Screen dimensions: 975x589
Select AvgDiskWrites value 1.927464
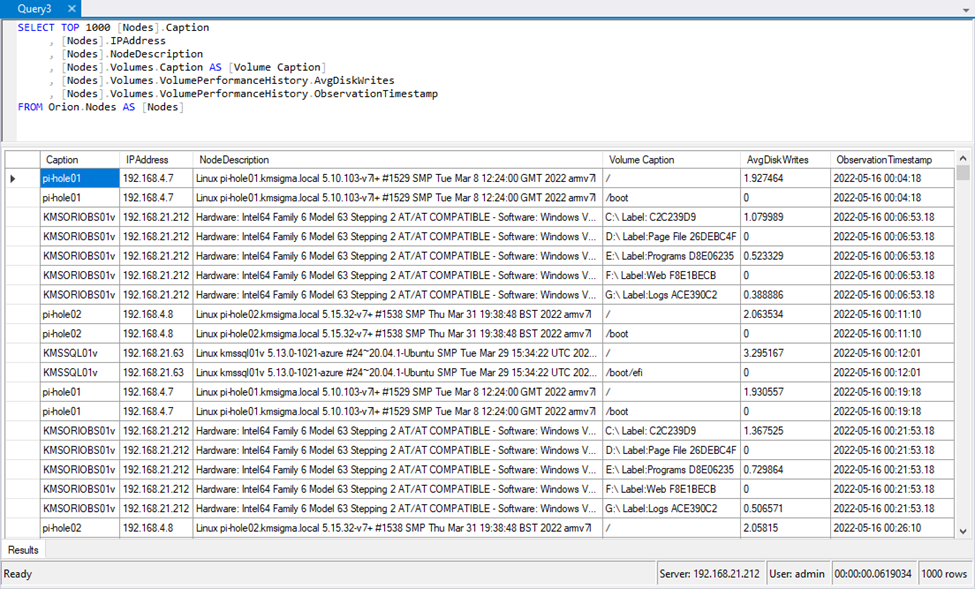785,179
